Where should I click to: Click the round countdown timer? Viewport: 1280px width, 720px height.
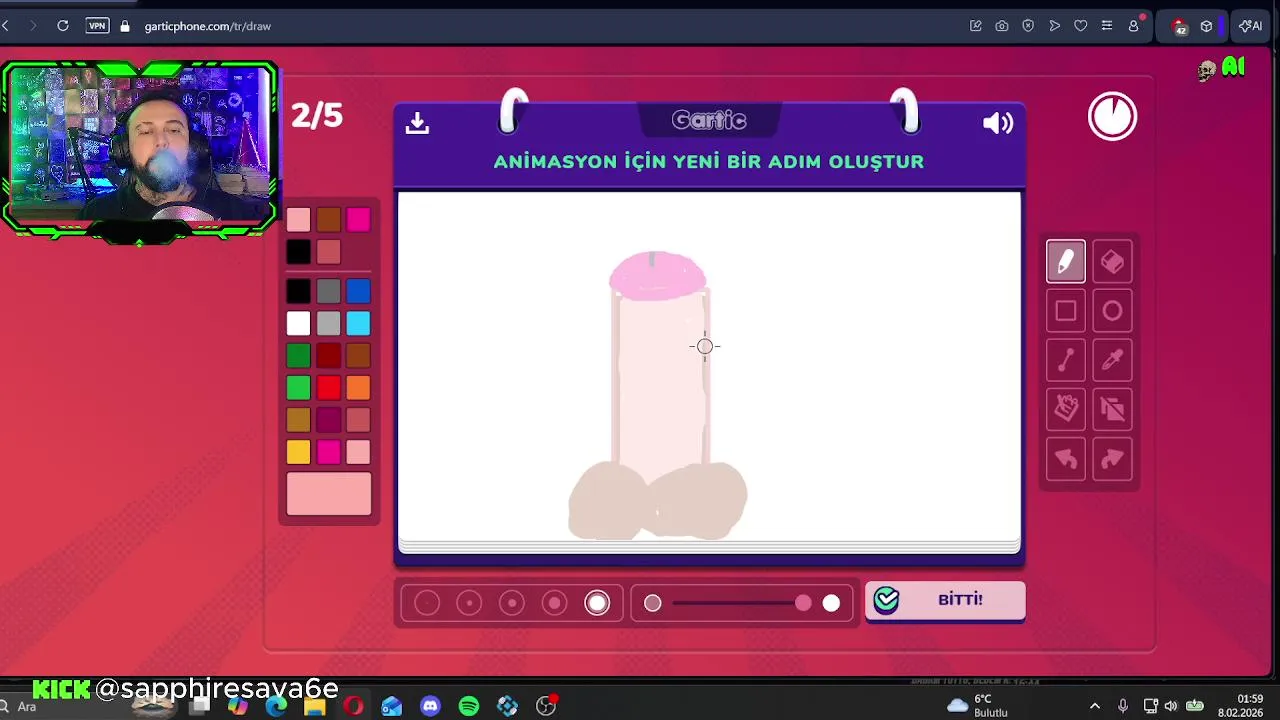[x=1112, y=116]
